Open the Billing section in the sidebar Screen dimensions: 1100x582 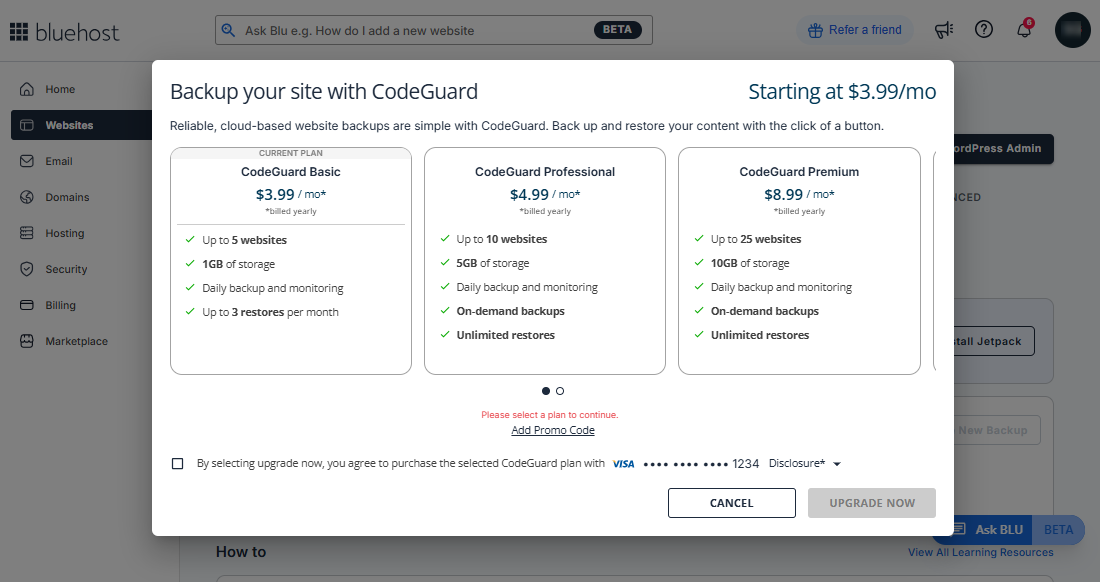click(27, 304)
